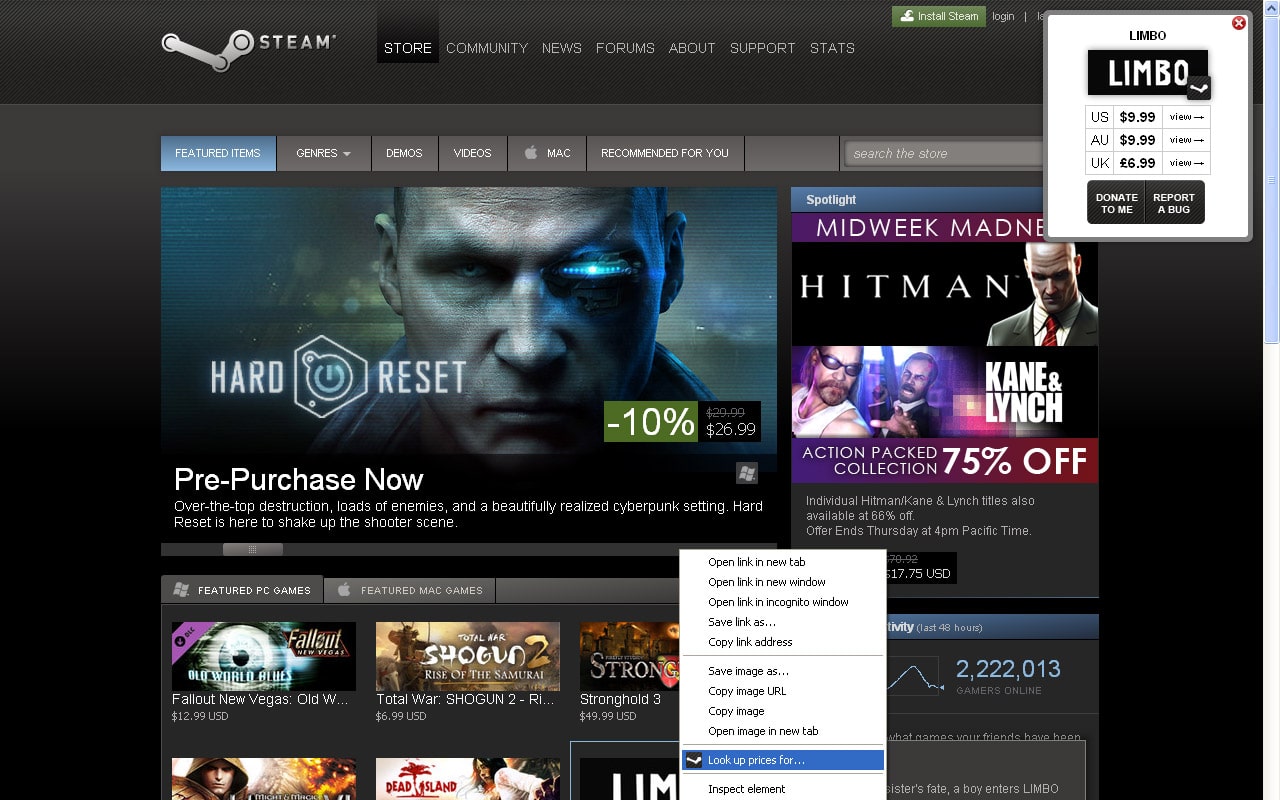Open RECOMMENDED FOR YOU tab
The width and height of the screenshot is (1280, 800).
tap(665, 153)
